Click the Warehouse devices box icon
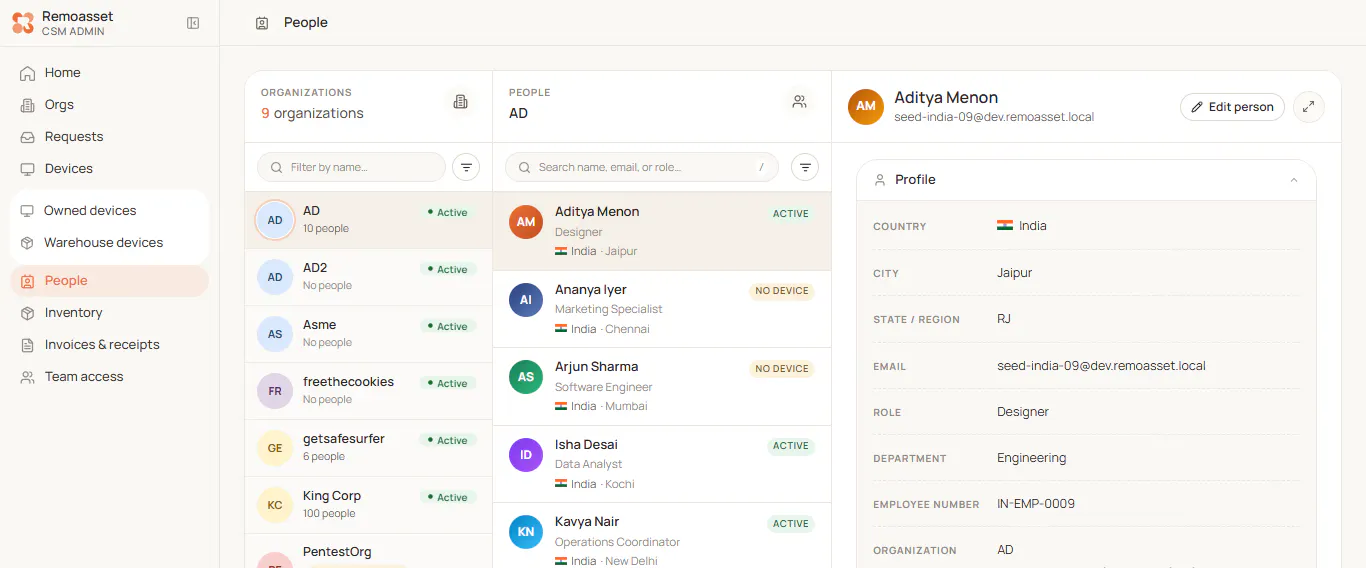 (x=27, y=243)
